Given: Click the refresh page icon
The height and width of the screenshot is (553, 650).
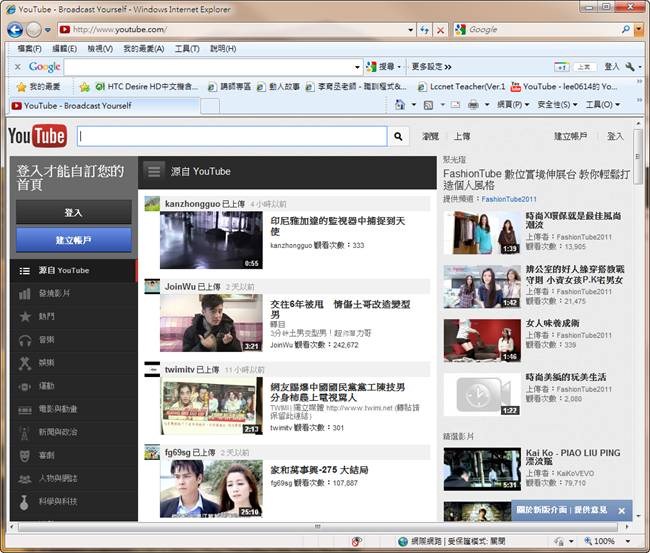Looking at the screenshot, I should (424, 30).
